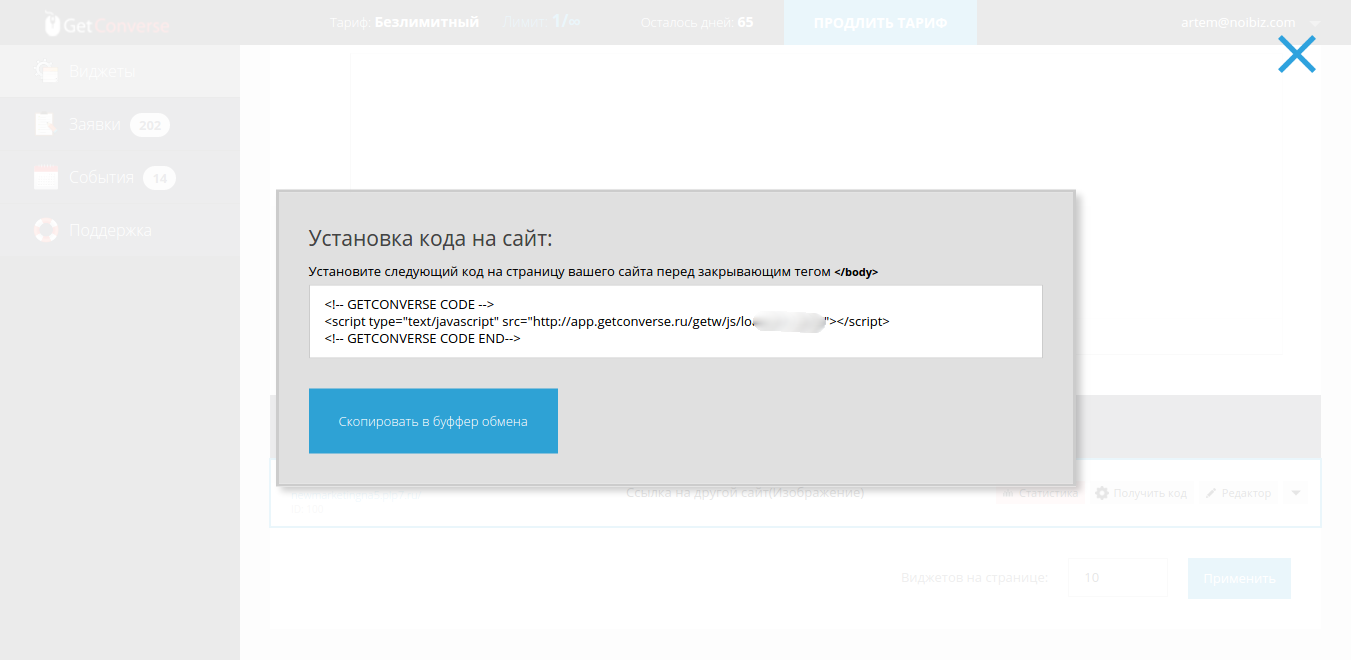
Task: Click the Заявки sidebar icon
Action: pyautogui.click(x=45, y=124)
